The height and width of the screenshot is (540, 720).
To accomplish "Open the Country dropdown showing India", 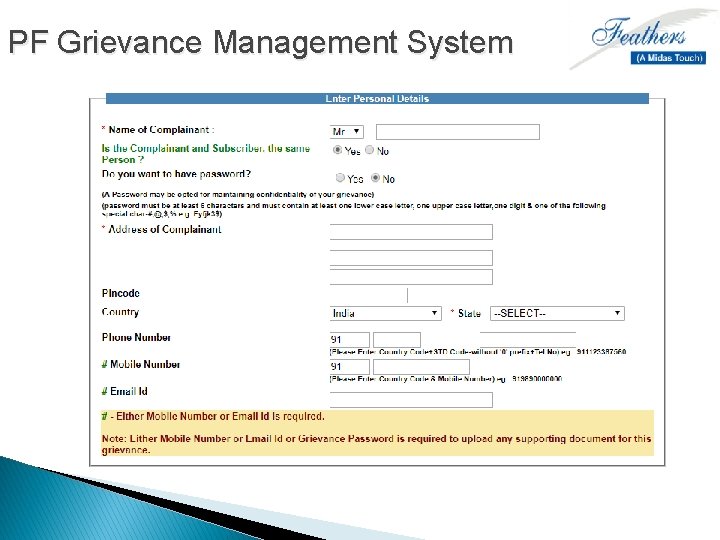I will click(386, 313).
